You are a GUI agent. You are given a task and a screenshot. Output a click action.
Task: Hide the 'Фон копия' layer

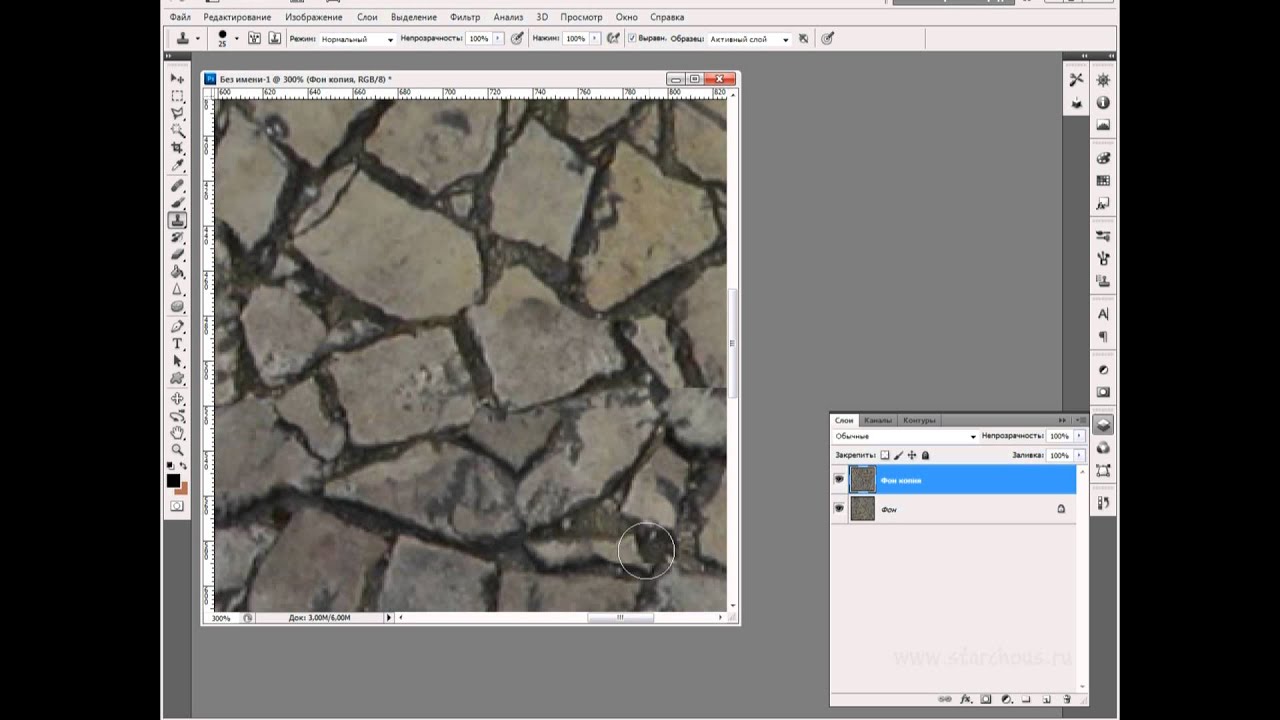[x=839, y=480]
